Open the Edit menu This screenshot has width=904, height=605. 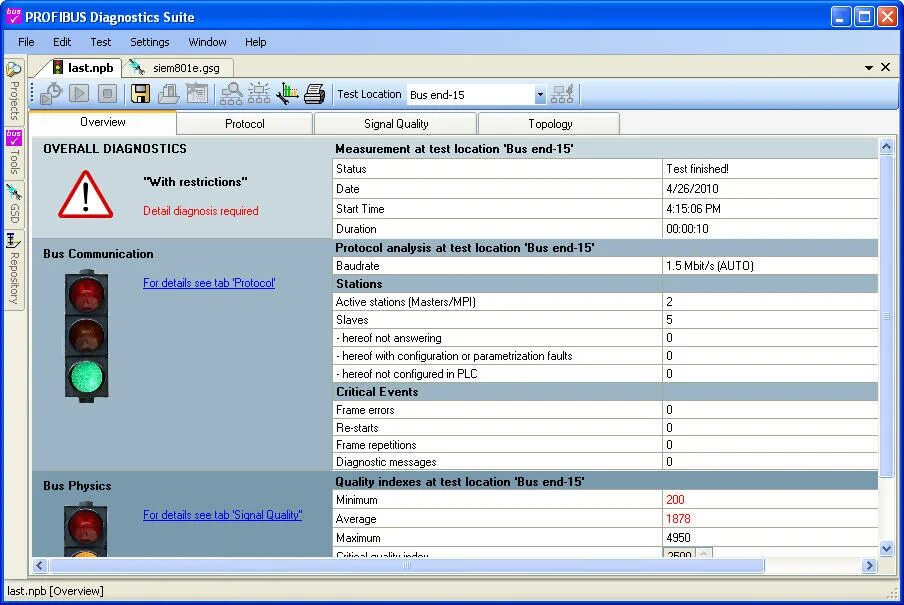pyautogui.click(x=62, y=42)
